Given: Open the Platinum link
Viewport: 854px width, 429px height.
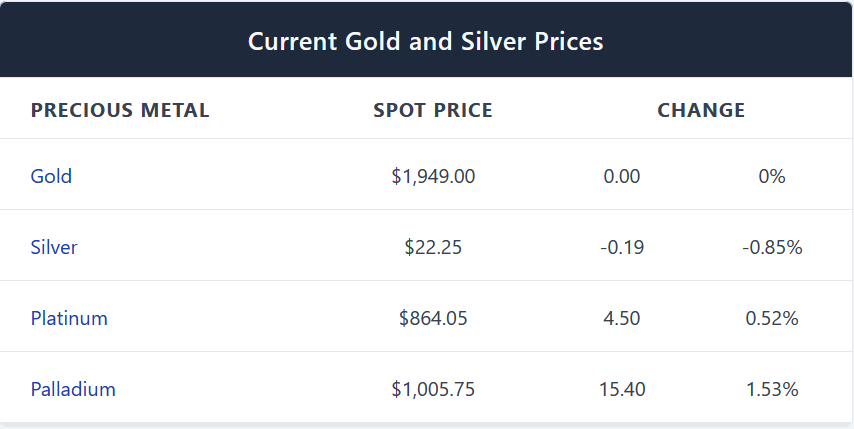Looking at the screenshot, I should (69, 318).
